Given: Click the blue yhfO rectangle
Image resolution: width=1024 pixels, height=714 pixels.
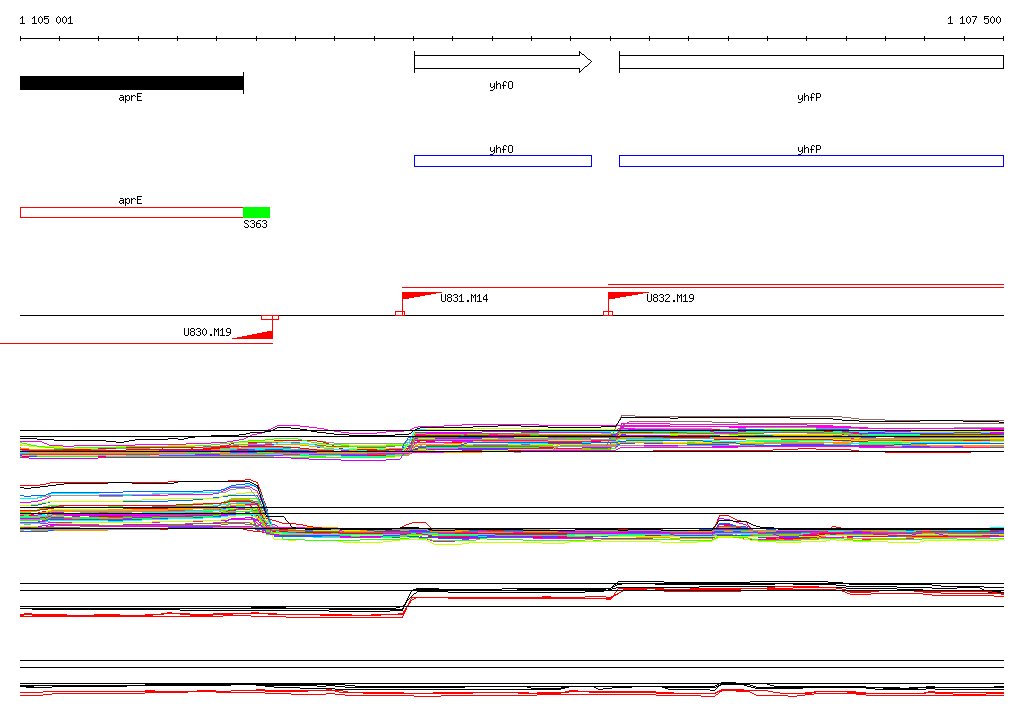Looking at the screenshot, I should [x=503, y=161].
